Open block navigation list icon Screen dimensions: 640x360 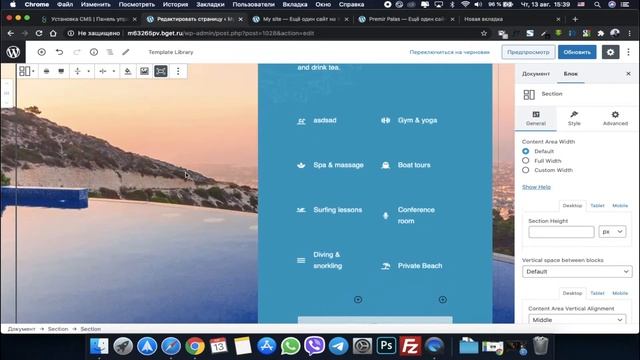click(110, 52)
